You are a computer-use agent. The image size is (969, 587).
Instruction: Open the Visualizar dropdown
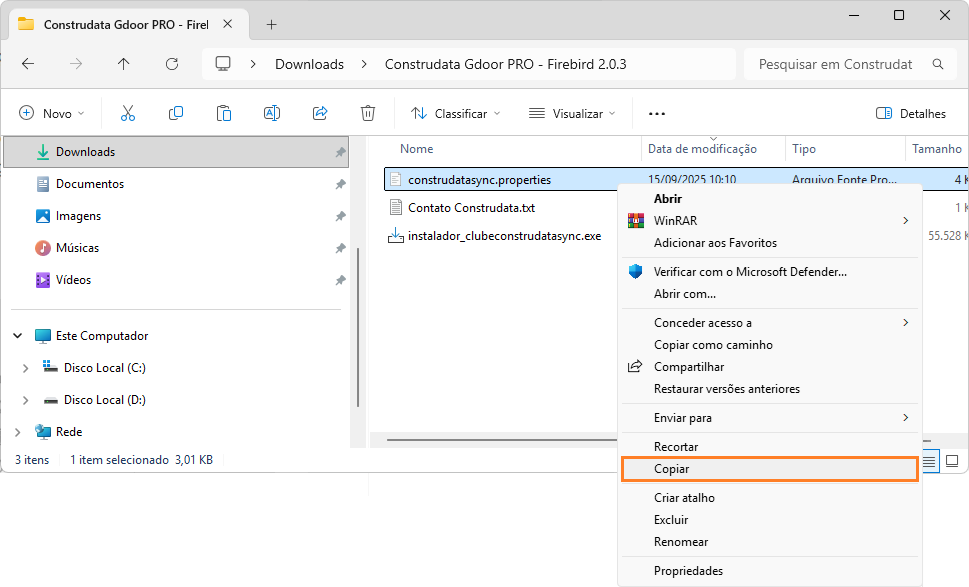(572, 114)
